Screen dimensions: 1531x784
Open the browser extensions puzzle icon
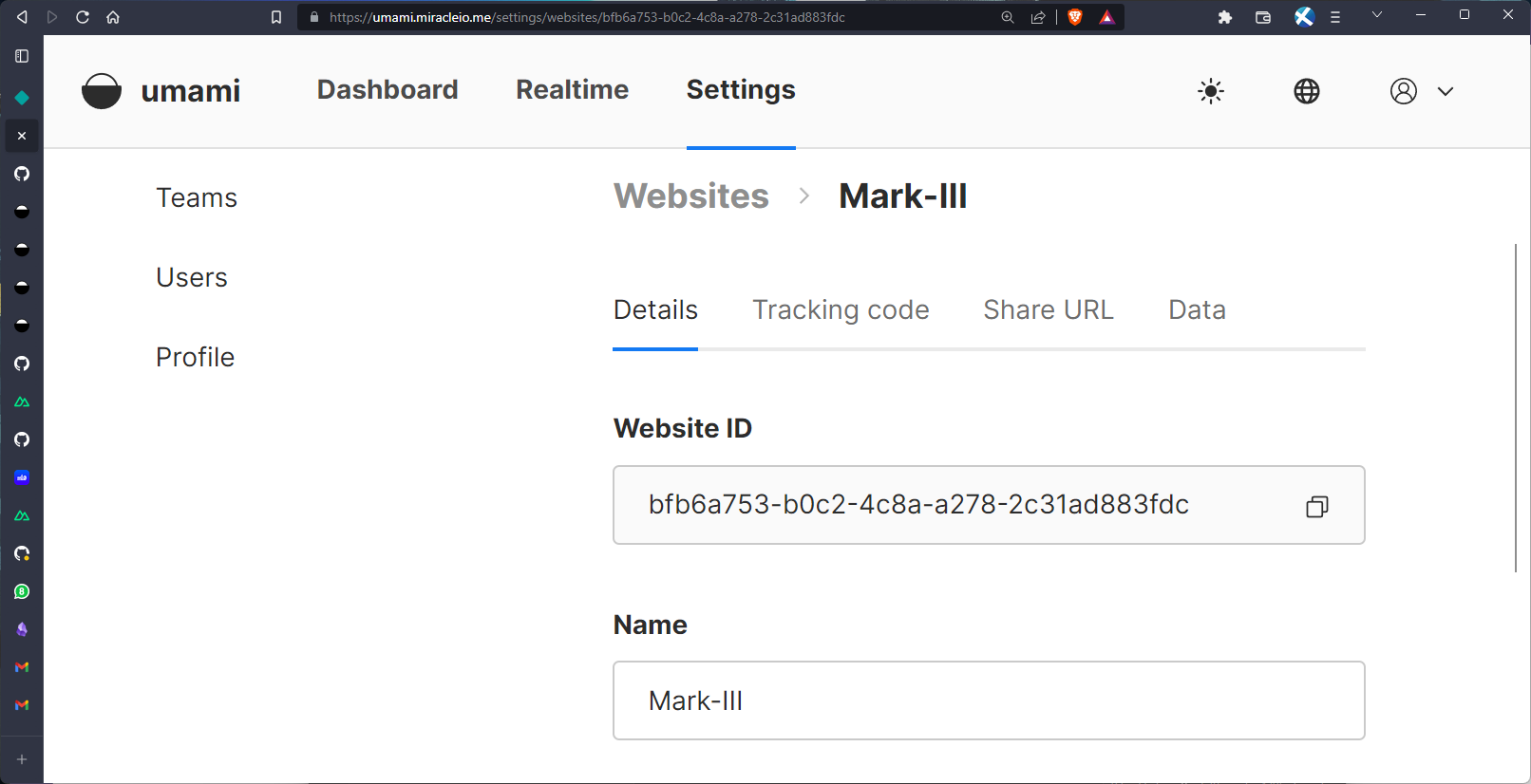coord(1225,17)
